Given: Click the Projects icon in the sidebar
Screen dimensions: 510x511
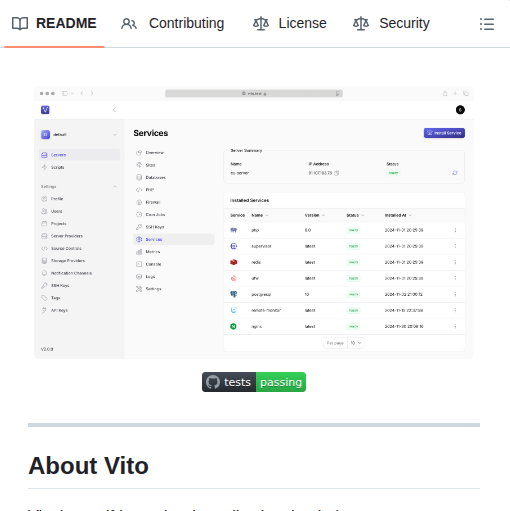Looking at the screenshot, I should 44,223.
